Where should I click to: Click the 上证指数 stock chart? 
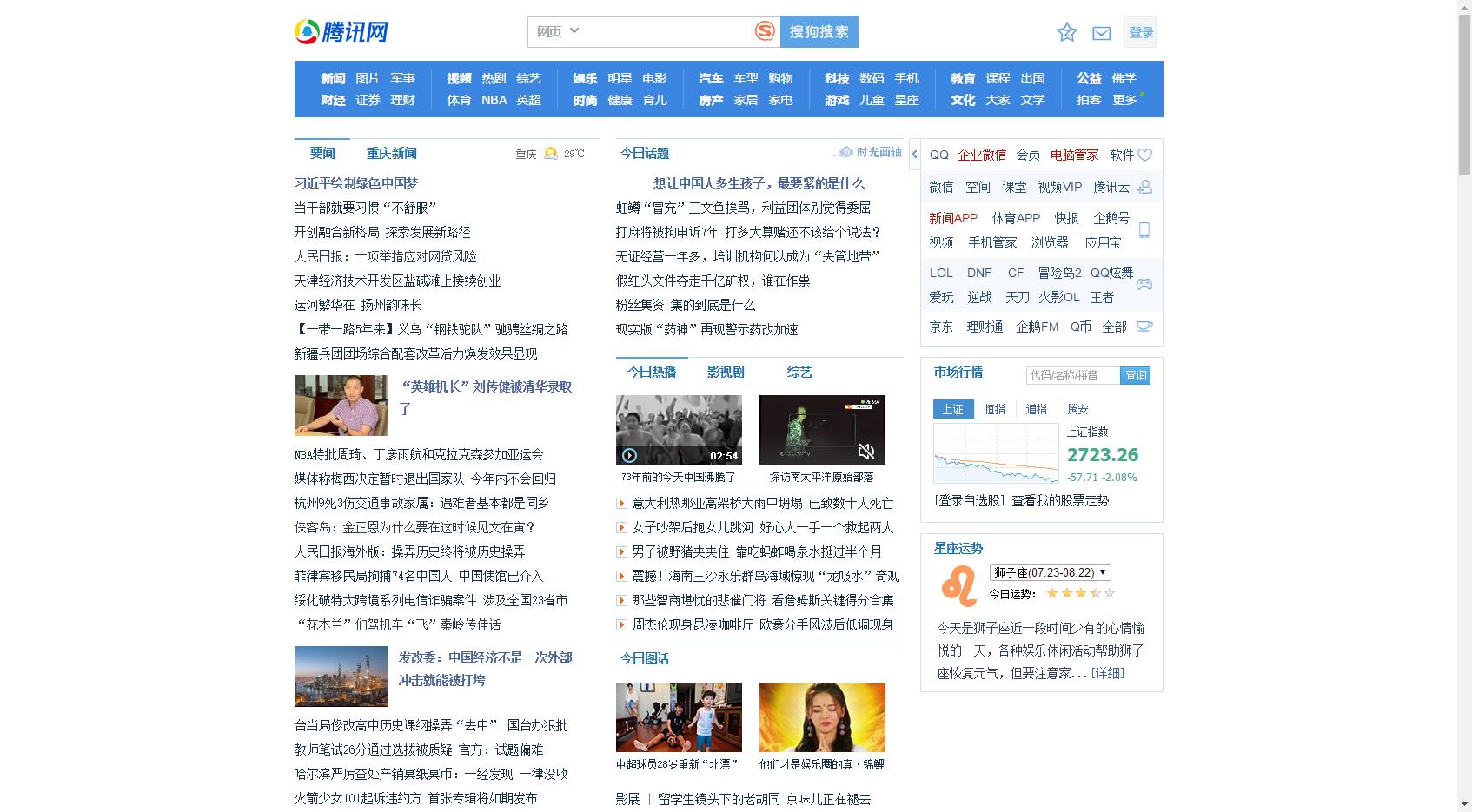(x=996, y=453)
